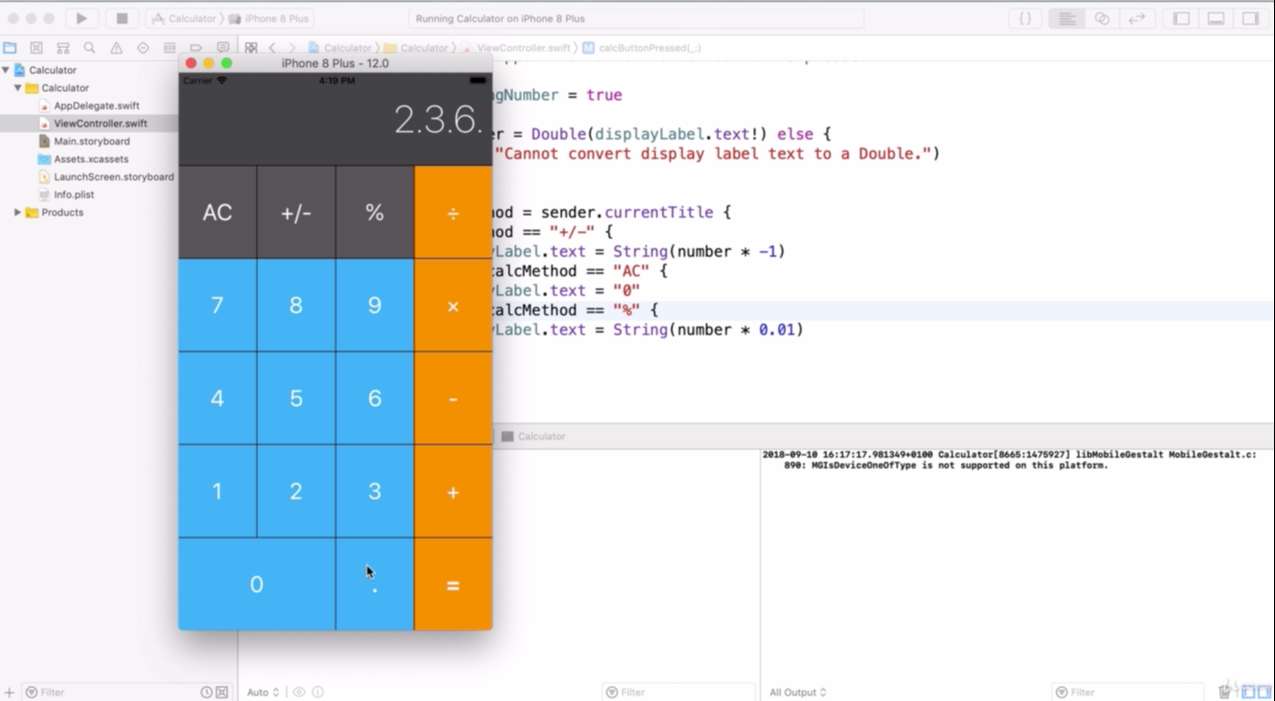Image resolution: width=1275 pixels, height=701 pixels.
Task: Open the Auto variables scope dropdown
Action: tap(262, 692)
